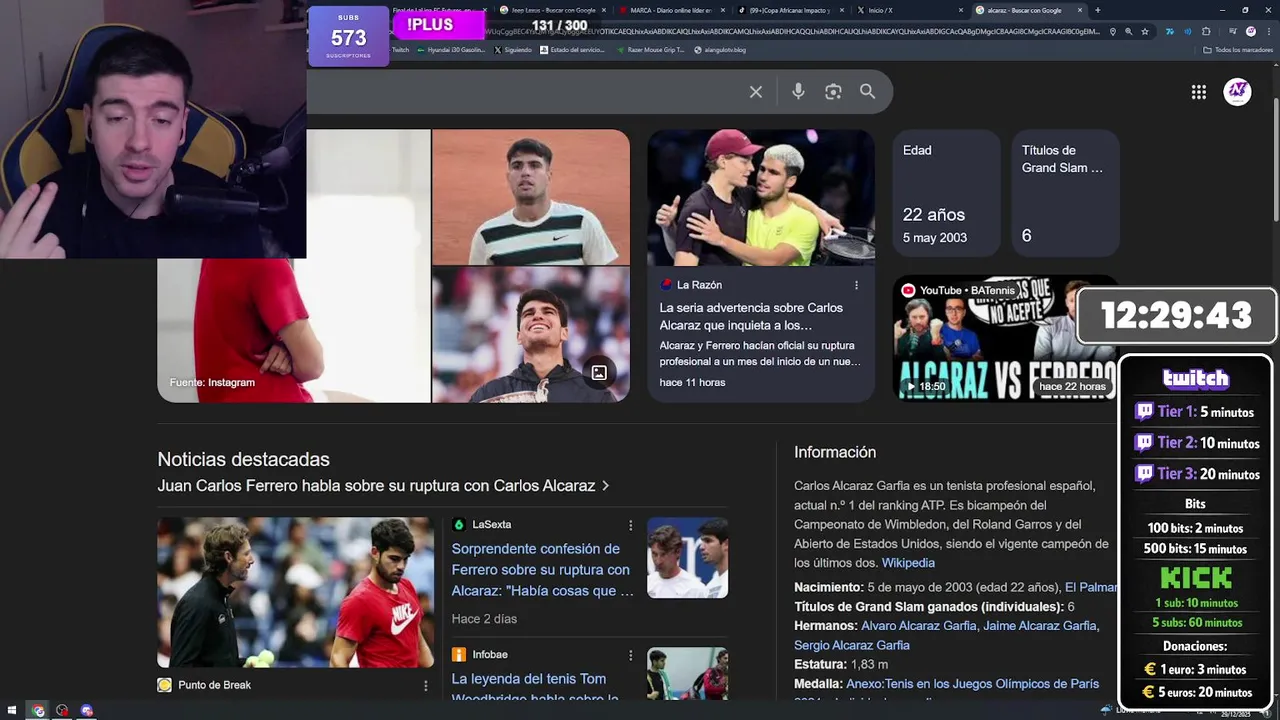This screenshot has height=720, width=1280.
Task: Click the zoom magnifier in address bar
Action: (1128, 32)
